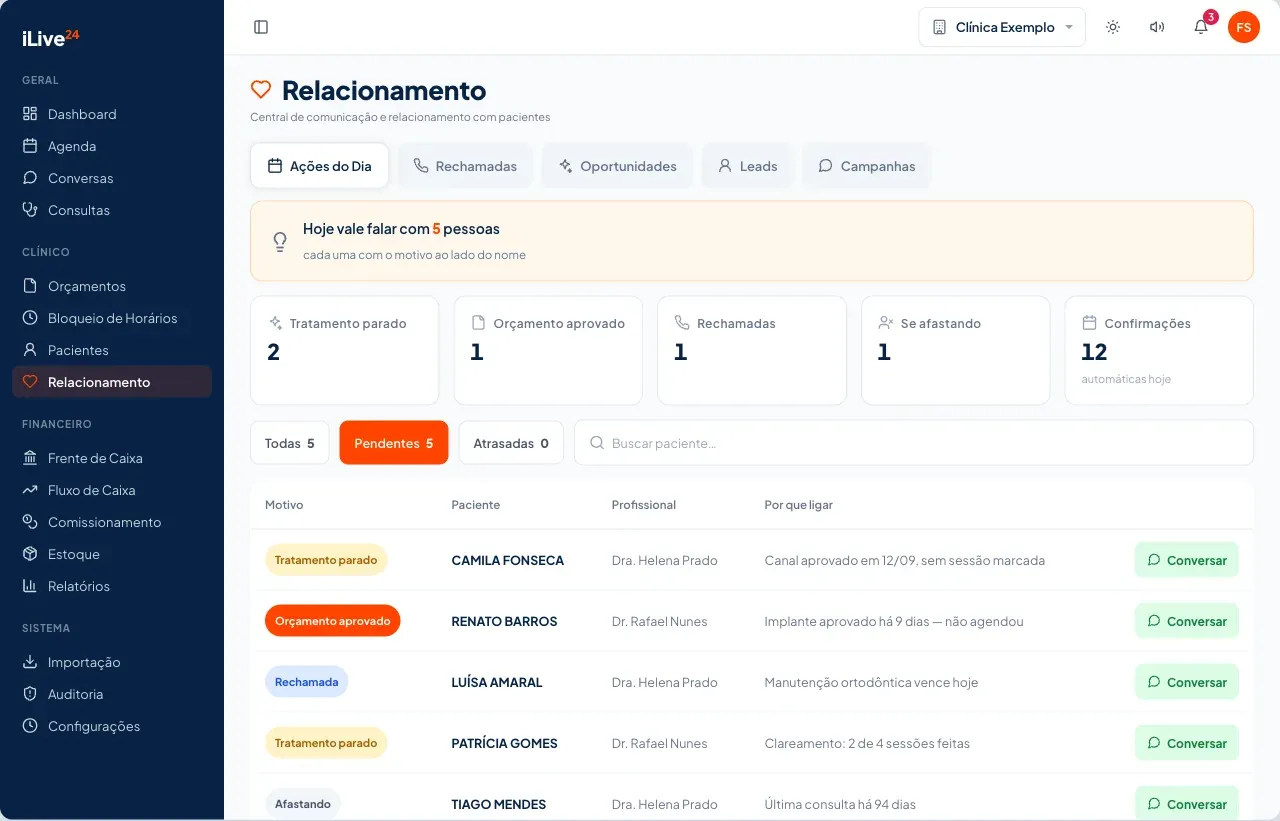Switch to the Oportunidades tab
Screen dimensions: 1280x821
click(618, 166)
